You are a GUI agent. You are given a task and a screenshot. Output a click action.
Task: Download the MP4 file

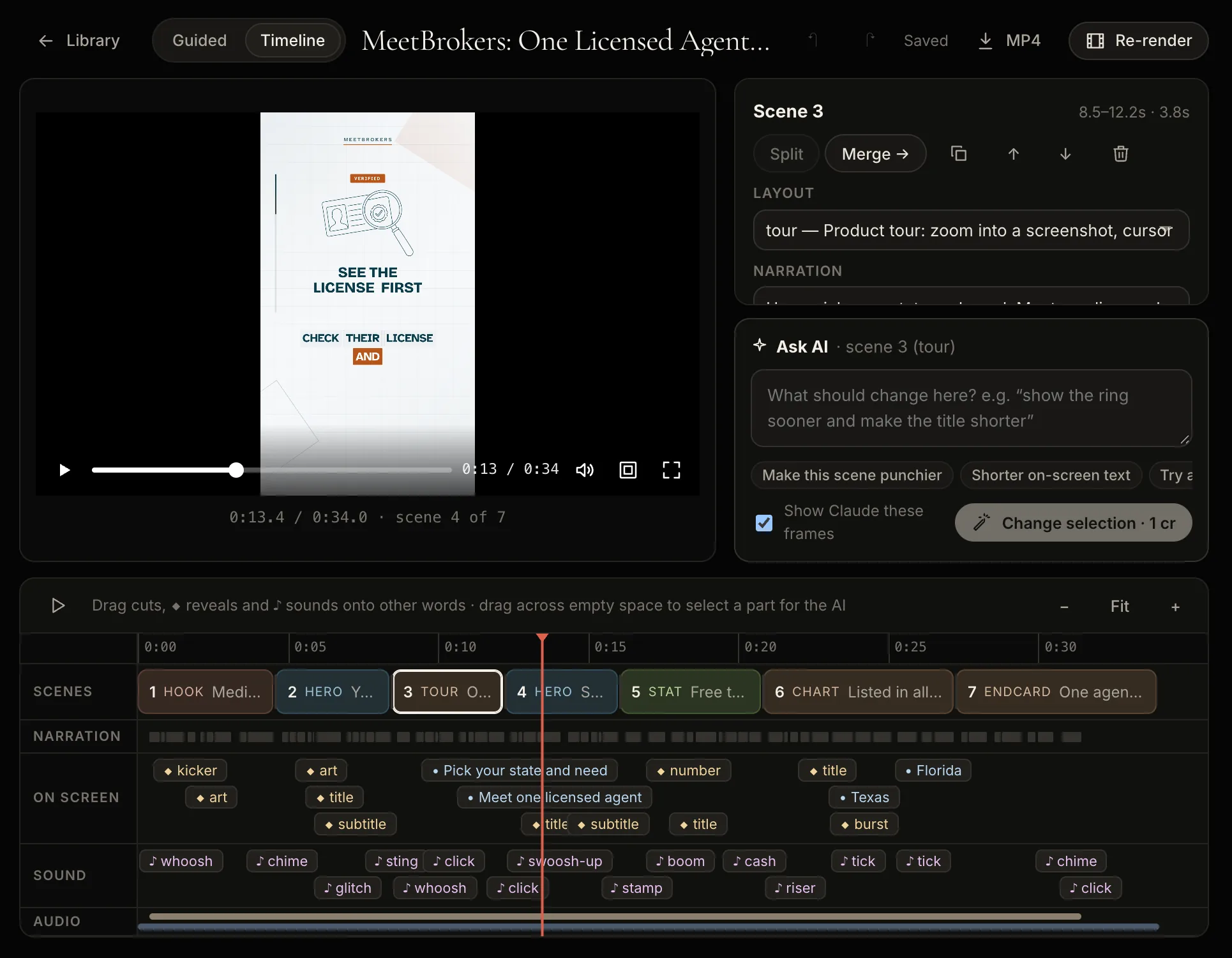pos(1009,41)
